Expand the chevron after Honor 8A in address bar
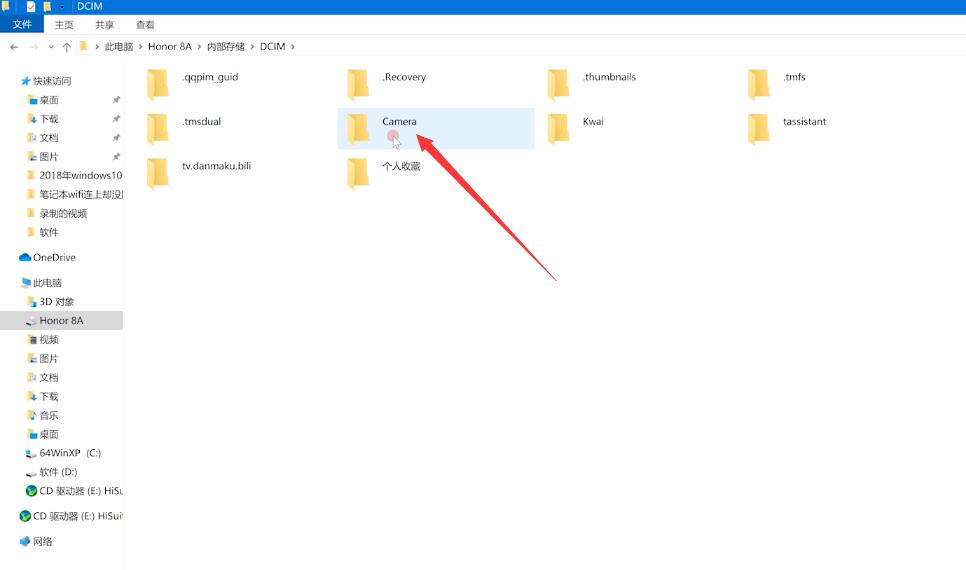Screen dimensions: 966x570 pyautogui.click(x=199, y=47)
